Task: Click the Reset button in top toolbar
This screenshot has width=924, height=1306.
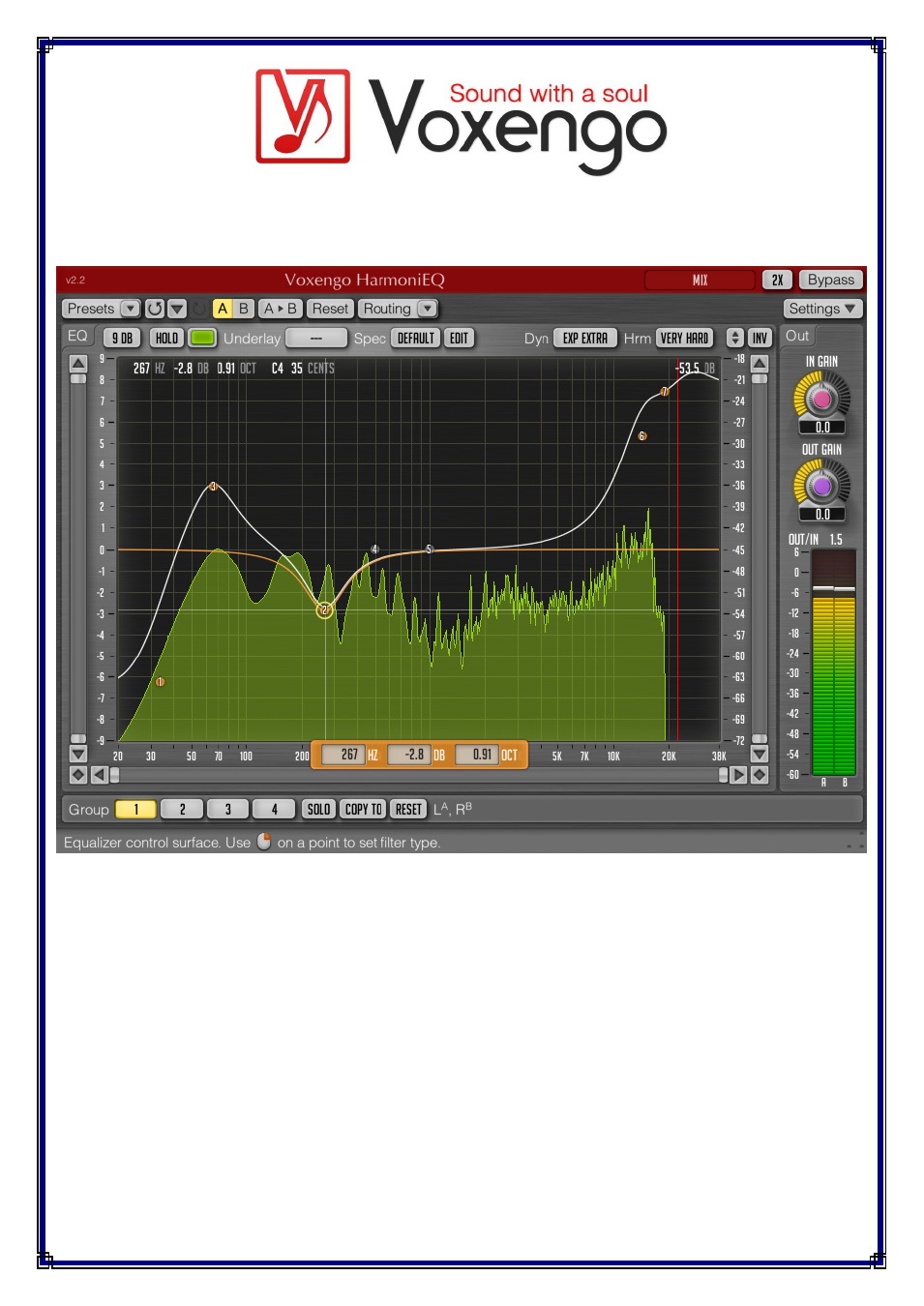Action: point(330,309)
